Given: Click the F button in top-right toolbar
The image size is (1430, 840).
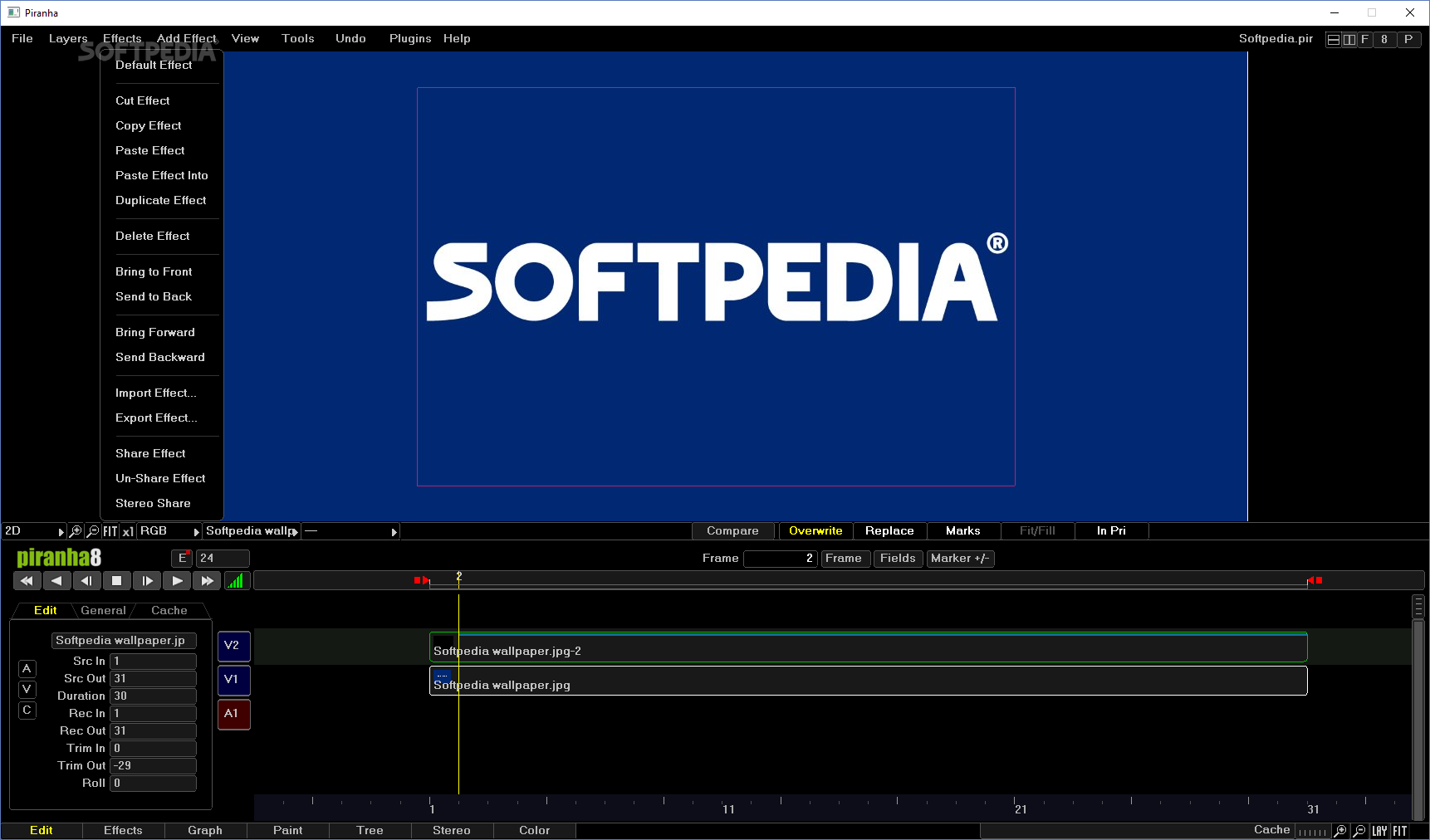Looking at the screenshot, I should click(1364, 39).
